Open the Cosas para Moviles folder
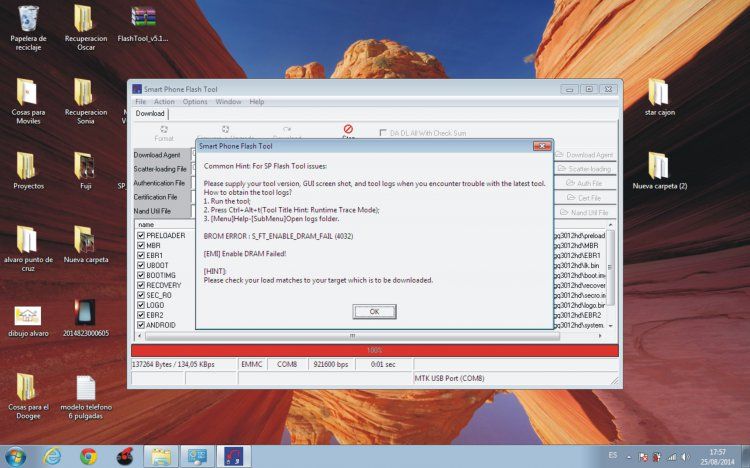Image resolution: width=750 pixels, height=468 pixels. tap(28, 101)
